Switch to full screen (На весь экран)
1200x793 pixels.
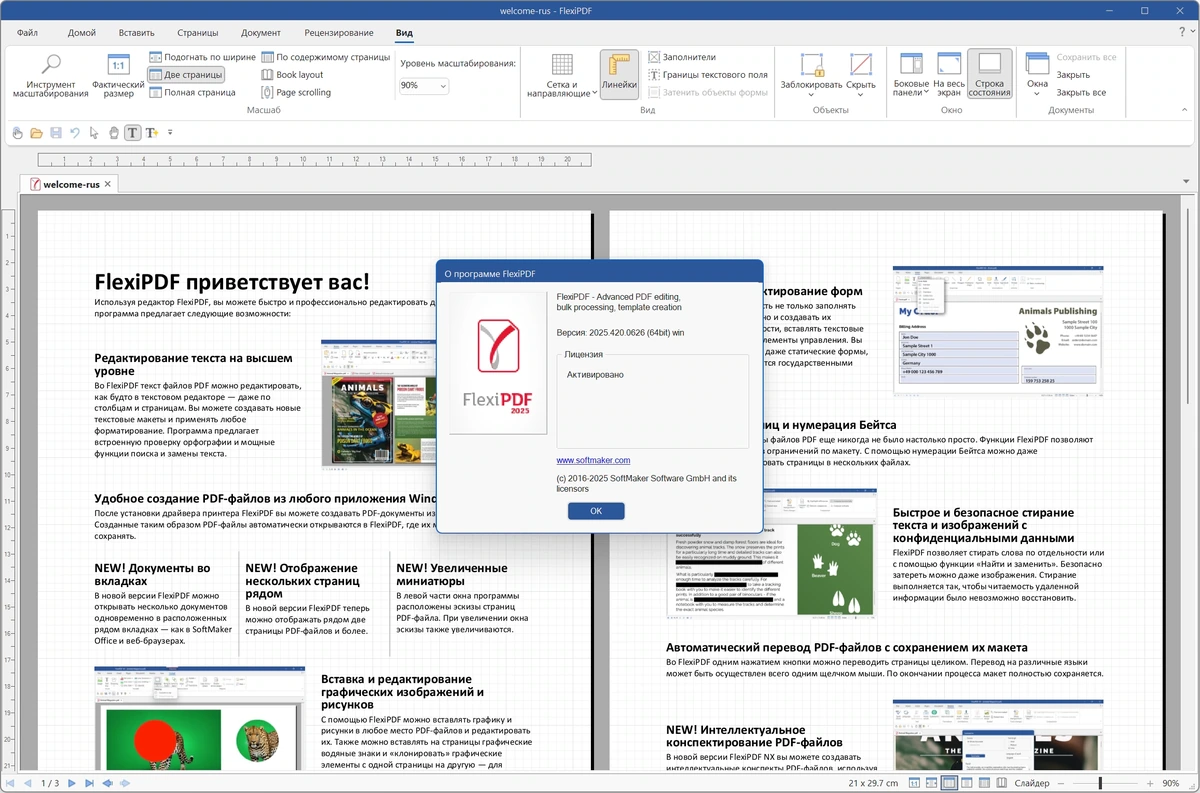pyautogui.click(x=949, y=76)
